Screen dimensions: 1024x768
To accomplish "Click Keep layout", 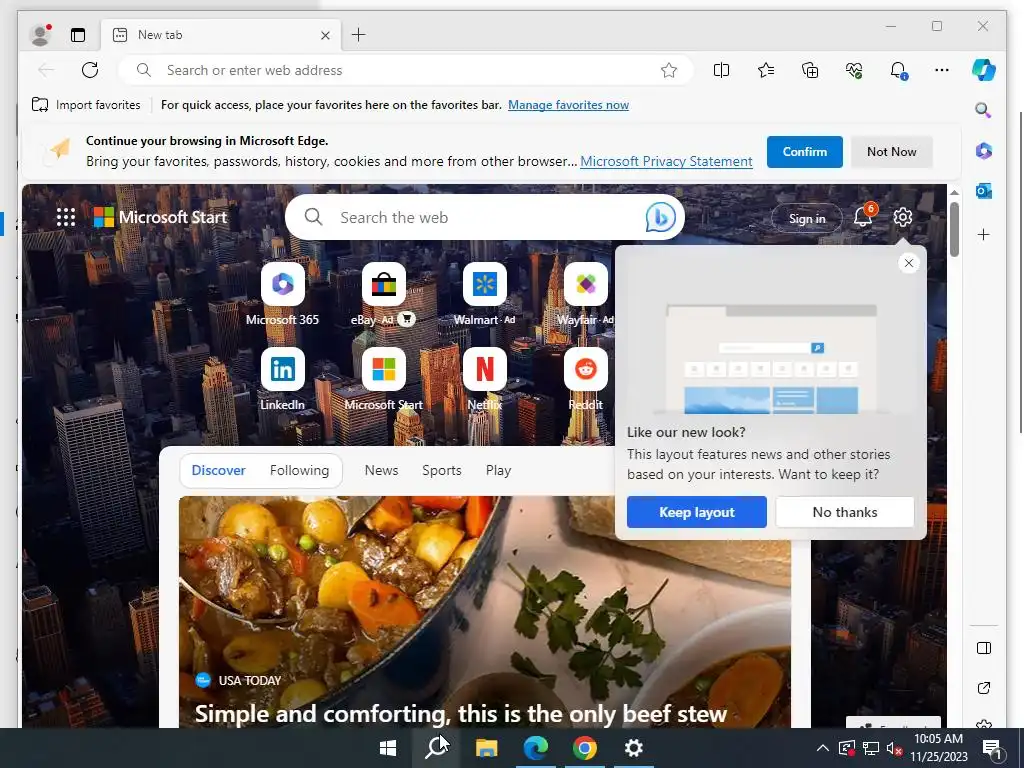I will pyautogui.click(x=697, y=512).
